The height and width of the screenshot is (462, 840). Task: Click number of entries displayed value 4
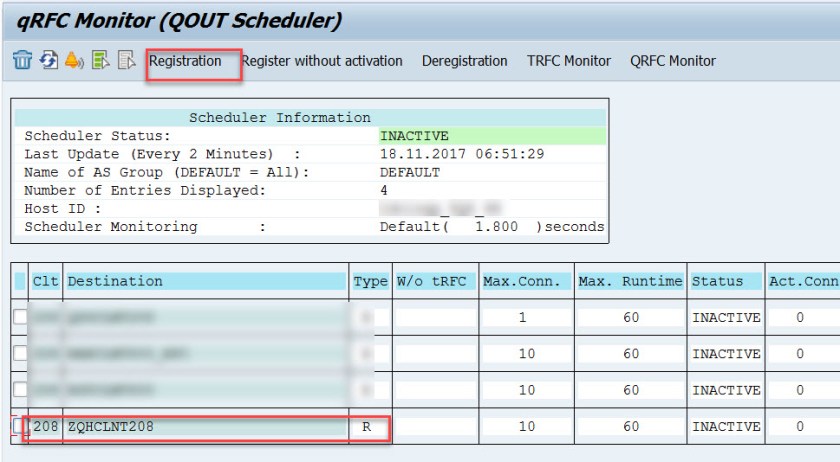point(384,190)
